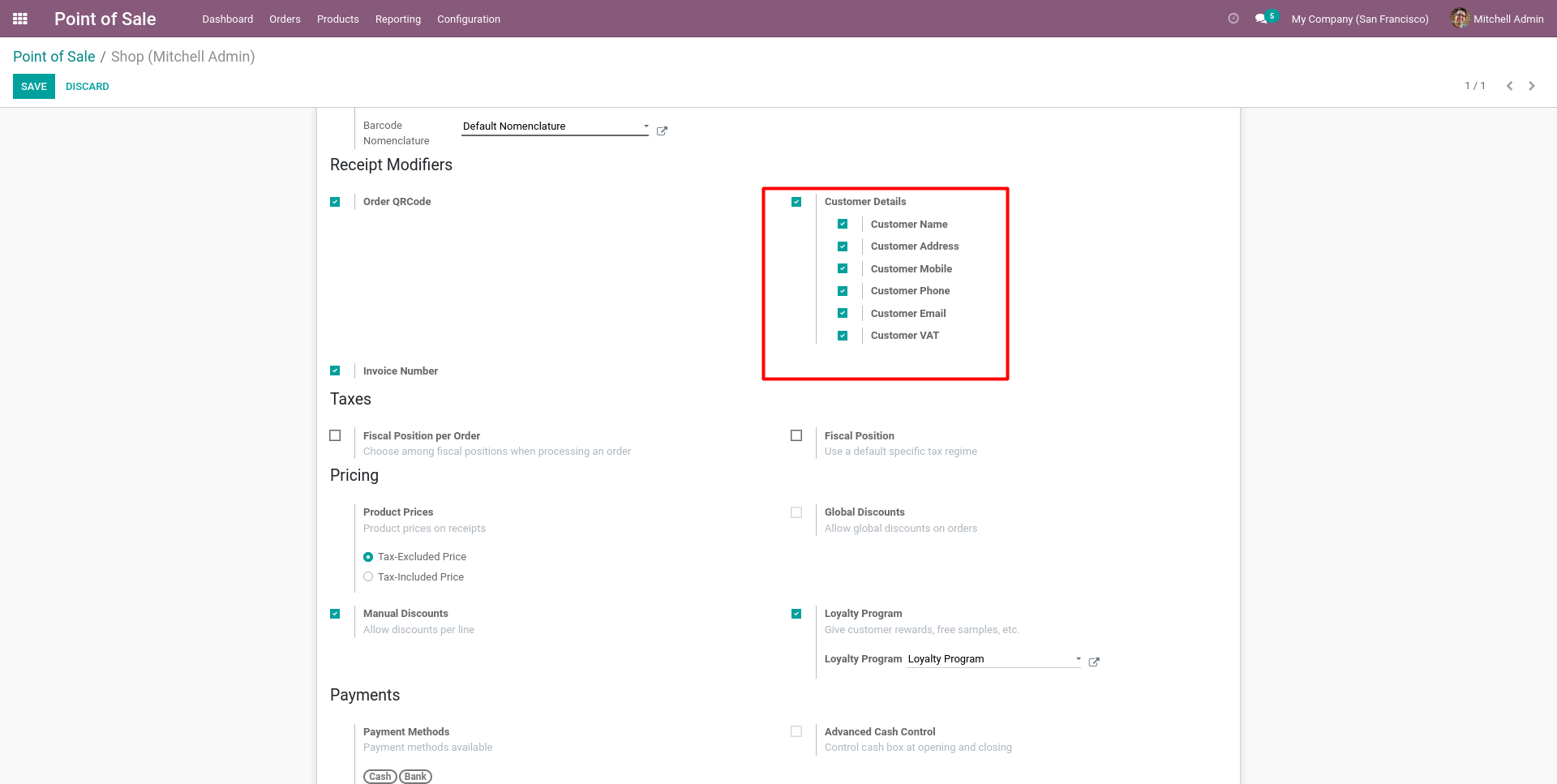The width and height of the screenshot is (1557, 784).
Task: Click the 1 / 1 pager counter
Action: [1475, 86]
